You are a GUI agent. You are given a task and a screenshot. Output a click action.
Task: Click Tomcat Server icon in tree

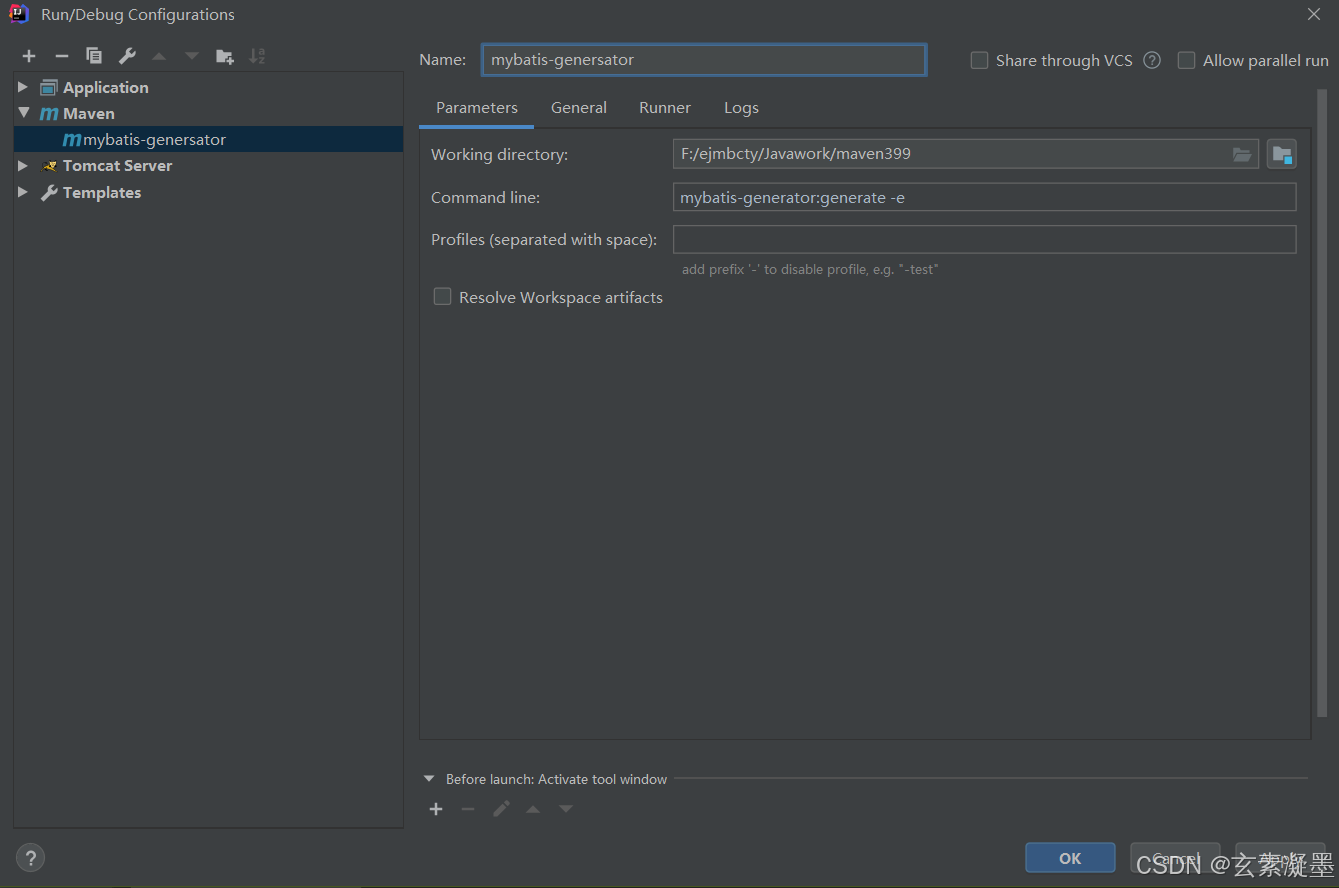click(49, 166)
